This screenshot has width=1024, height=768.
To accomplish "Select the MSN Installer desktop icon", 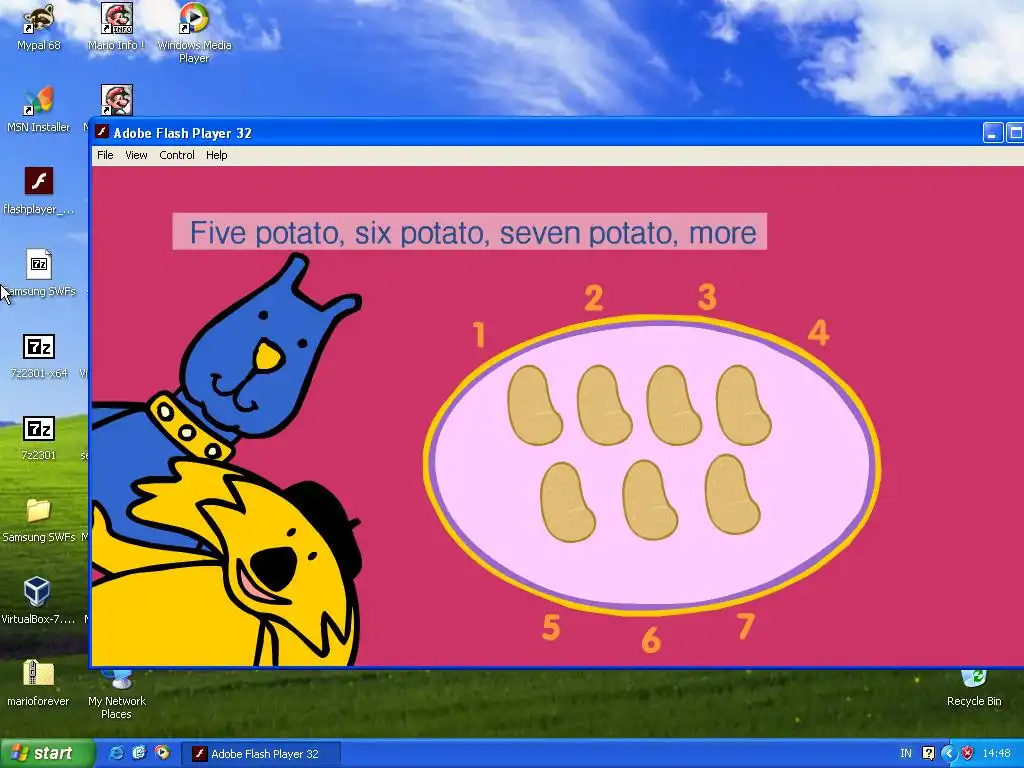I will 38,109.
